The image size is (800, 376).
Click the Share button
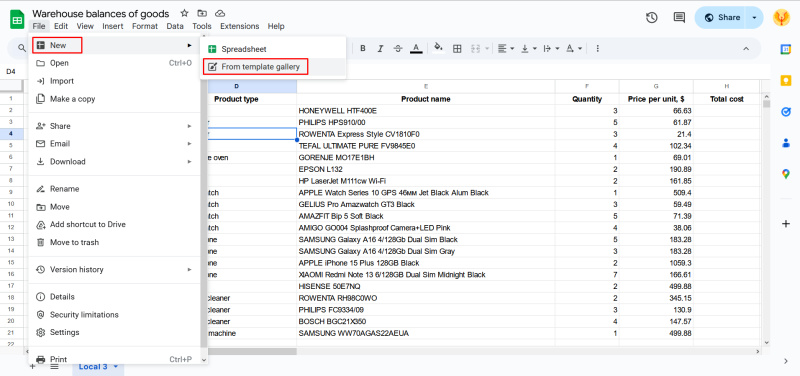pos(721,17)
